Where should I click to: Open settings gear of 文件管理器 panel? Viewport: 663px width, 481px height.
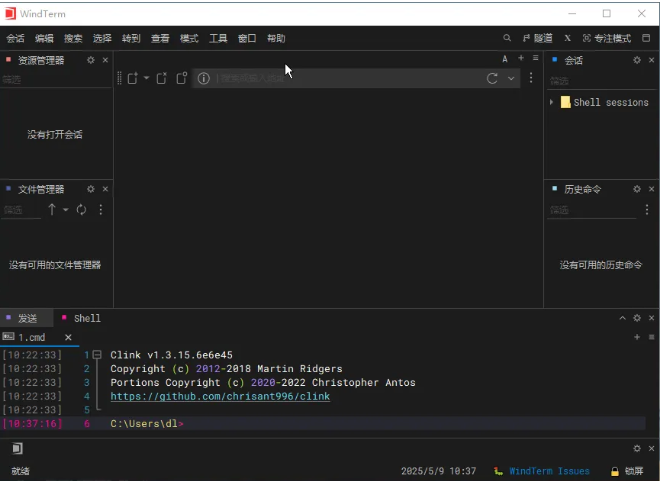coord(90,189)
